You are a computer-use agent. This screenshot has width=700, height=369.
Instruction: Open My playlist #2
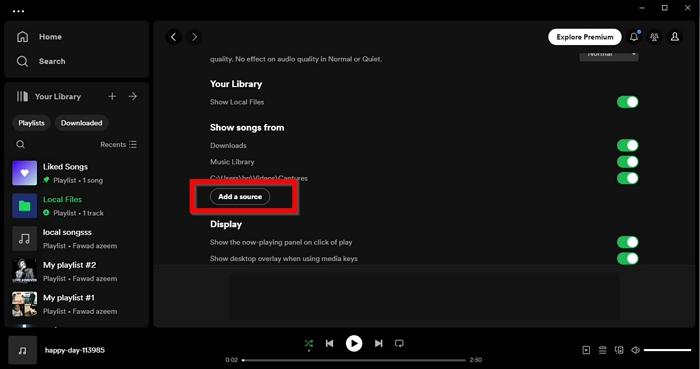pos(76,271)
